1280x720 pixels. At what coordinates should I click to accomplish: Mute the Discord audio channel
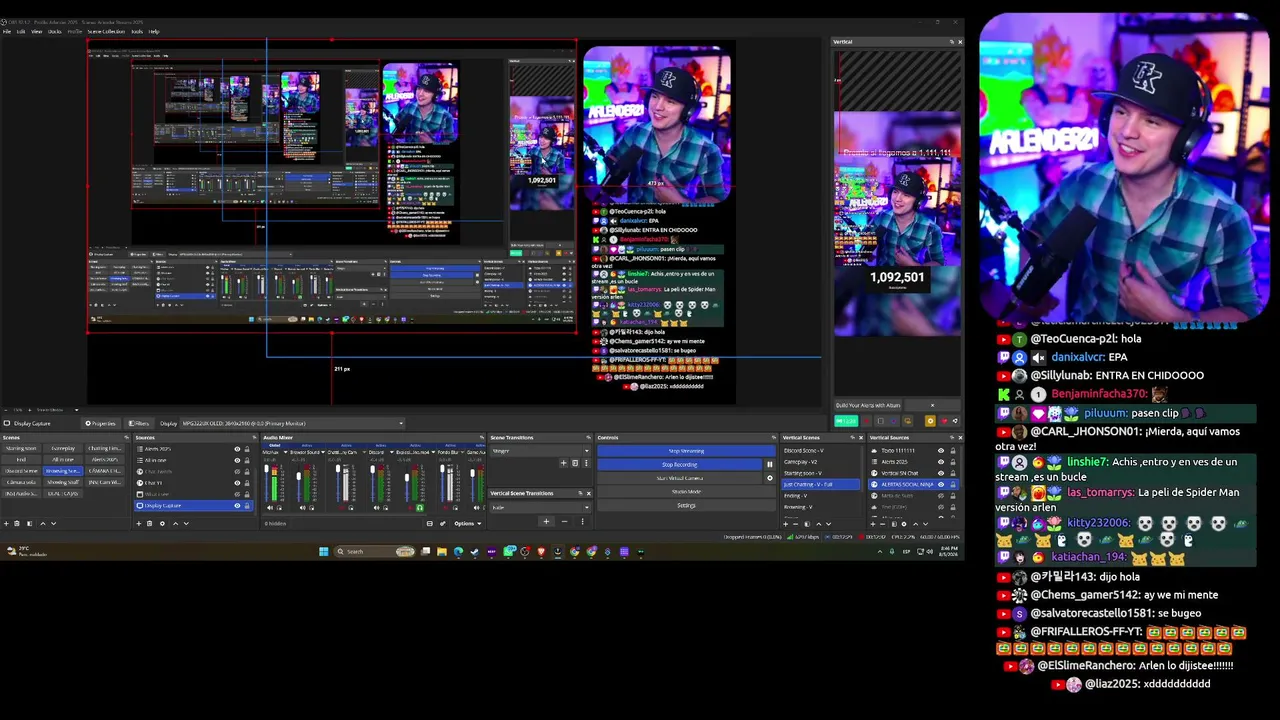pyautogui.click(x=376, y=508)
